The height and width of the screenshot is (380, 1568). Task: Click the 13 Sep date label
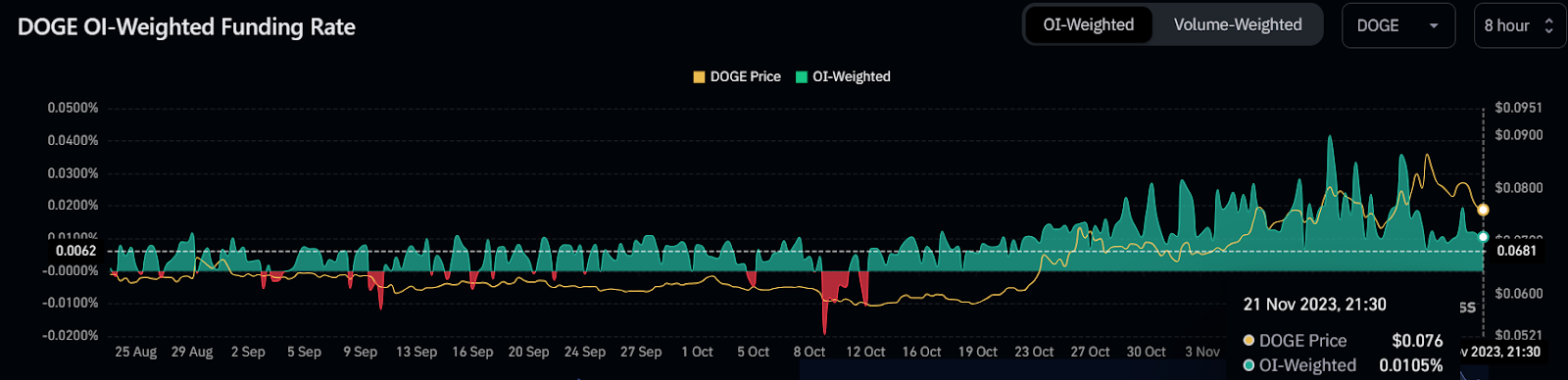tap(416, 352)
